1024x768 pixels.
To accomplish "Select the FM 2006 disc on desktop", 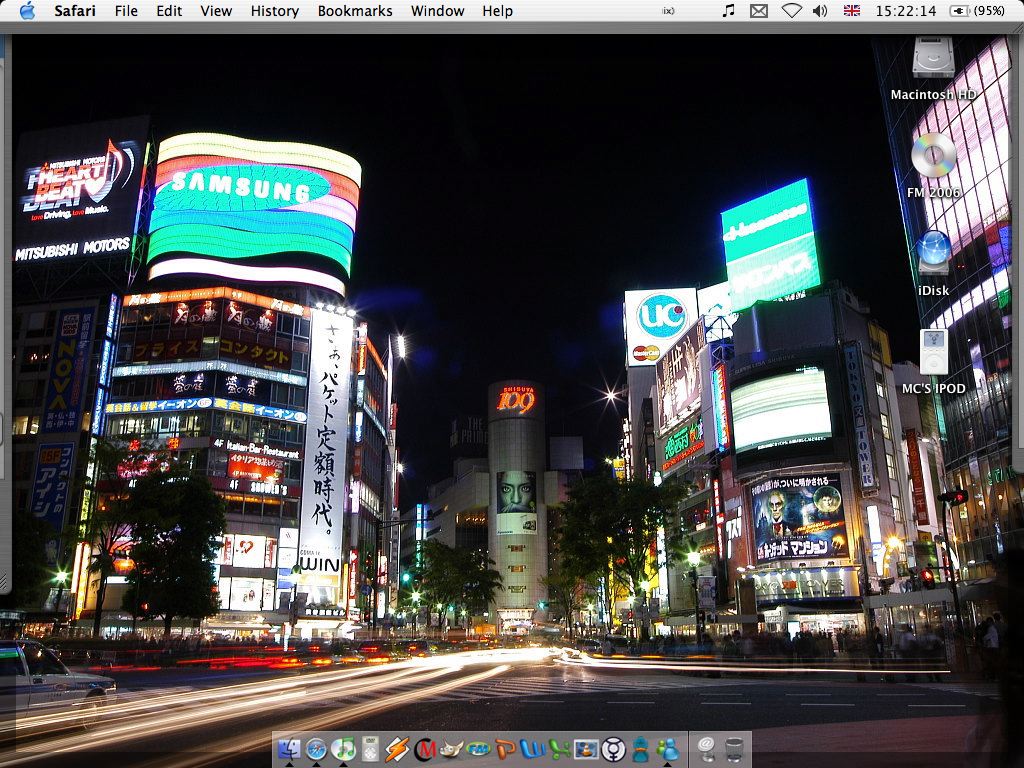I will (933, 165).
